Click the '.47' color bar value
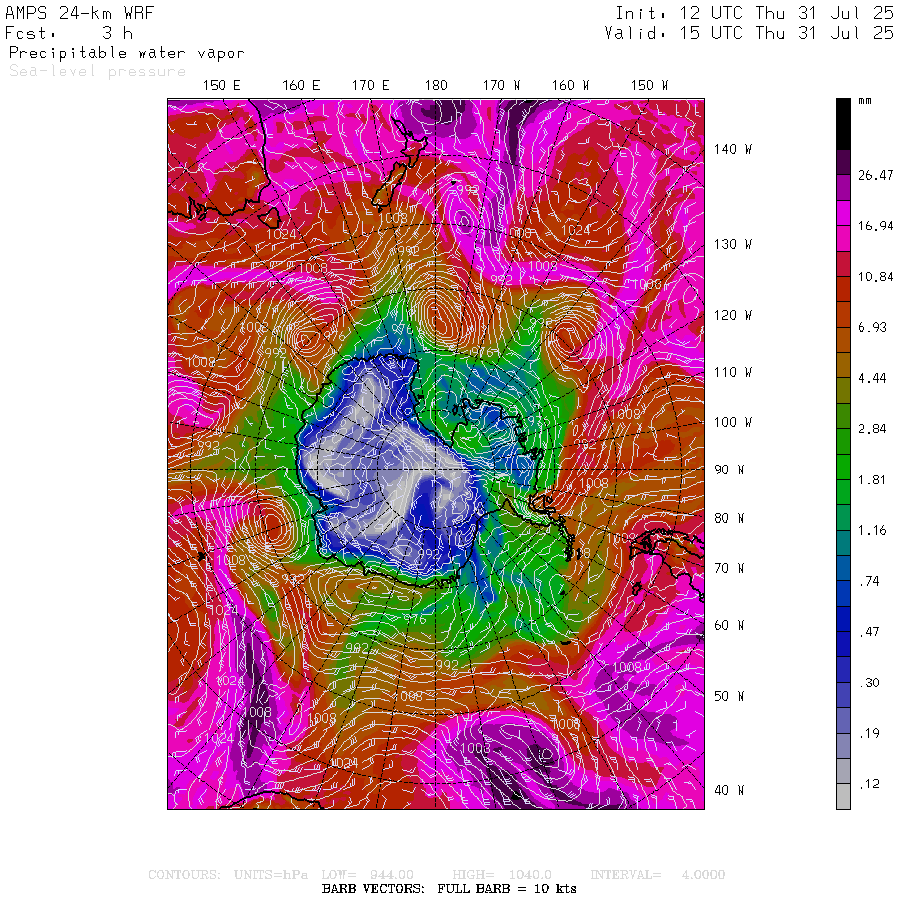The width and height of the screenshot is (900, 900). pyautogui.click(x=870, y=632)
